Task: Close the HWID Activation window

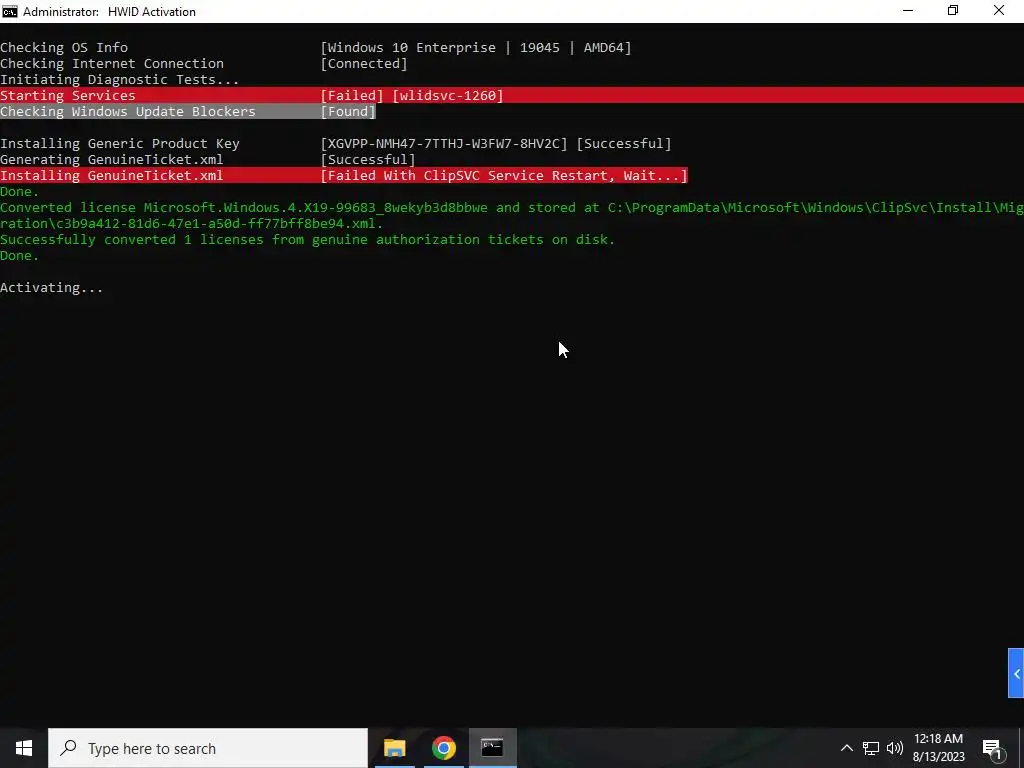Action: tap(999, 11)
